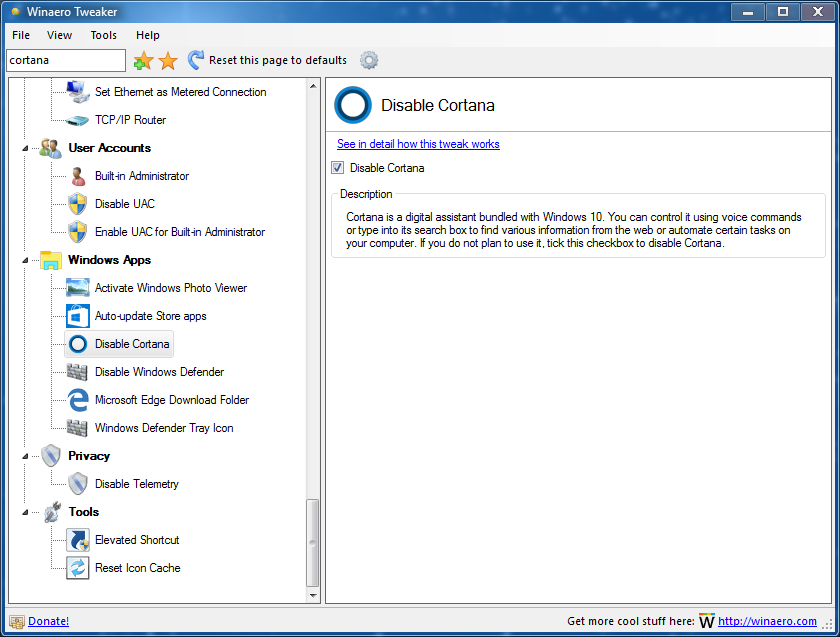Select the Windows Apps category label

[109, 260]
